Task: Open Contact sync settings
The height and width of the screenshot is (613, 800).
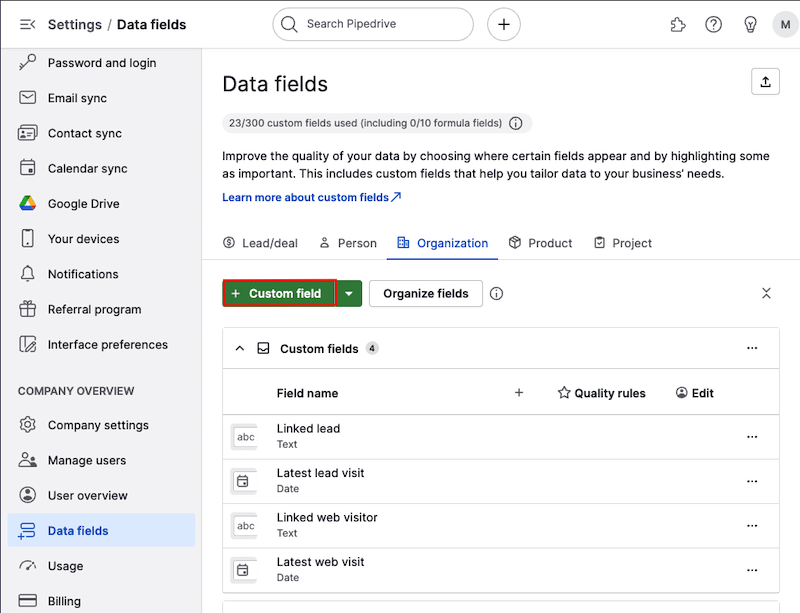Action: (x=102, y=133)
